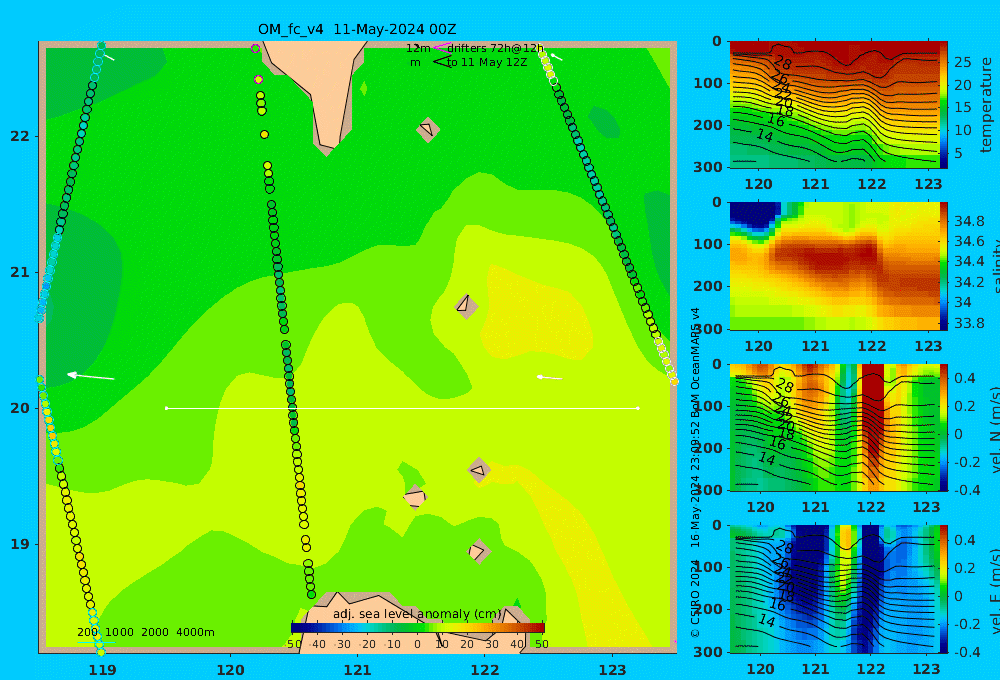Viewport: 1000px width, 680px height.
Task: Click the sea level anomaly colorbar
Action: tap(418, 628)
